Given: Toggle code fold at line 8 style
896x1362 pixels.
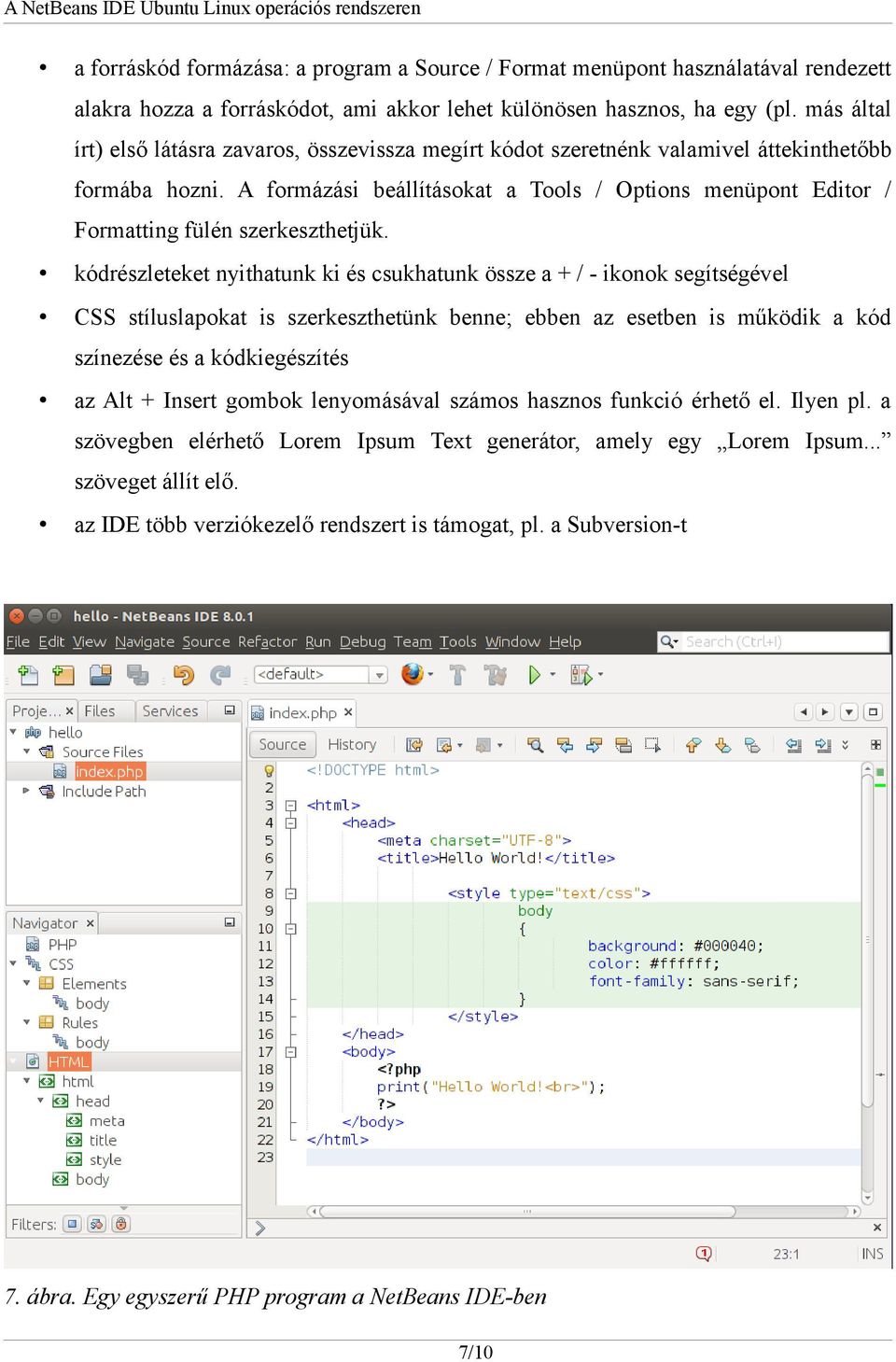Looking at the screenshot, I should 290,893.
